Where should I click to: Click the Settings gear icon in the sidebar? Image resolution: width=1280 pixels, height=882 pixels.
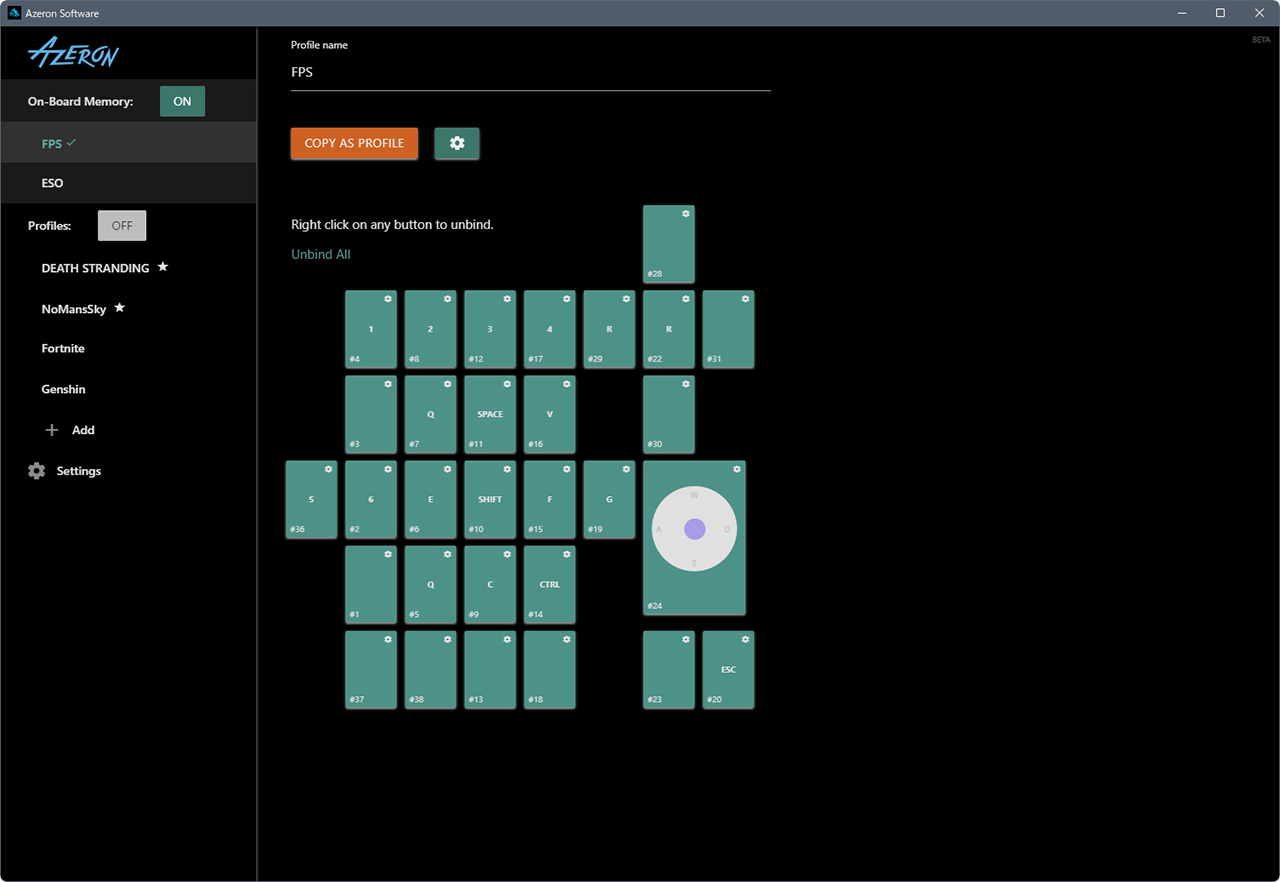pyautogui.click(x=37, y=471)
